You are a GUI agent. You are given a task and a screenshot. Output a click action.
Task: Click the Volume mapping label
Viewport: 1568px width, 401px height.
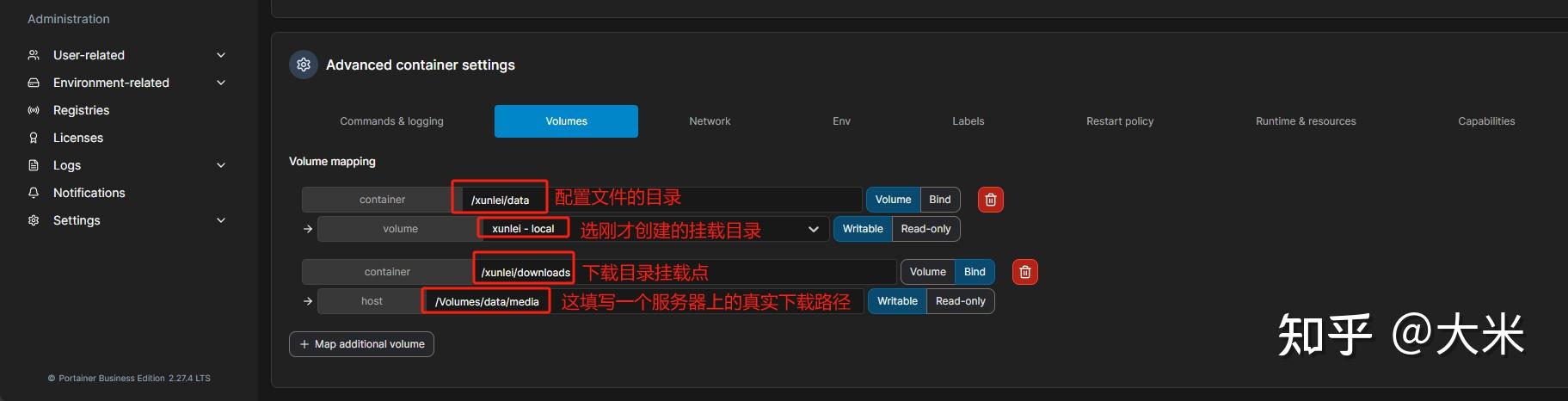tap(332, 162)
